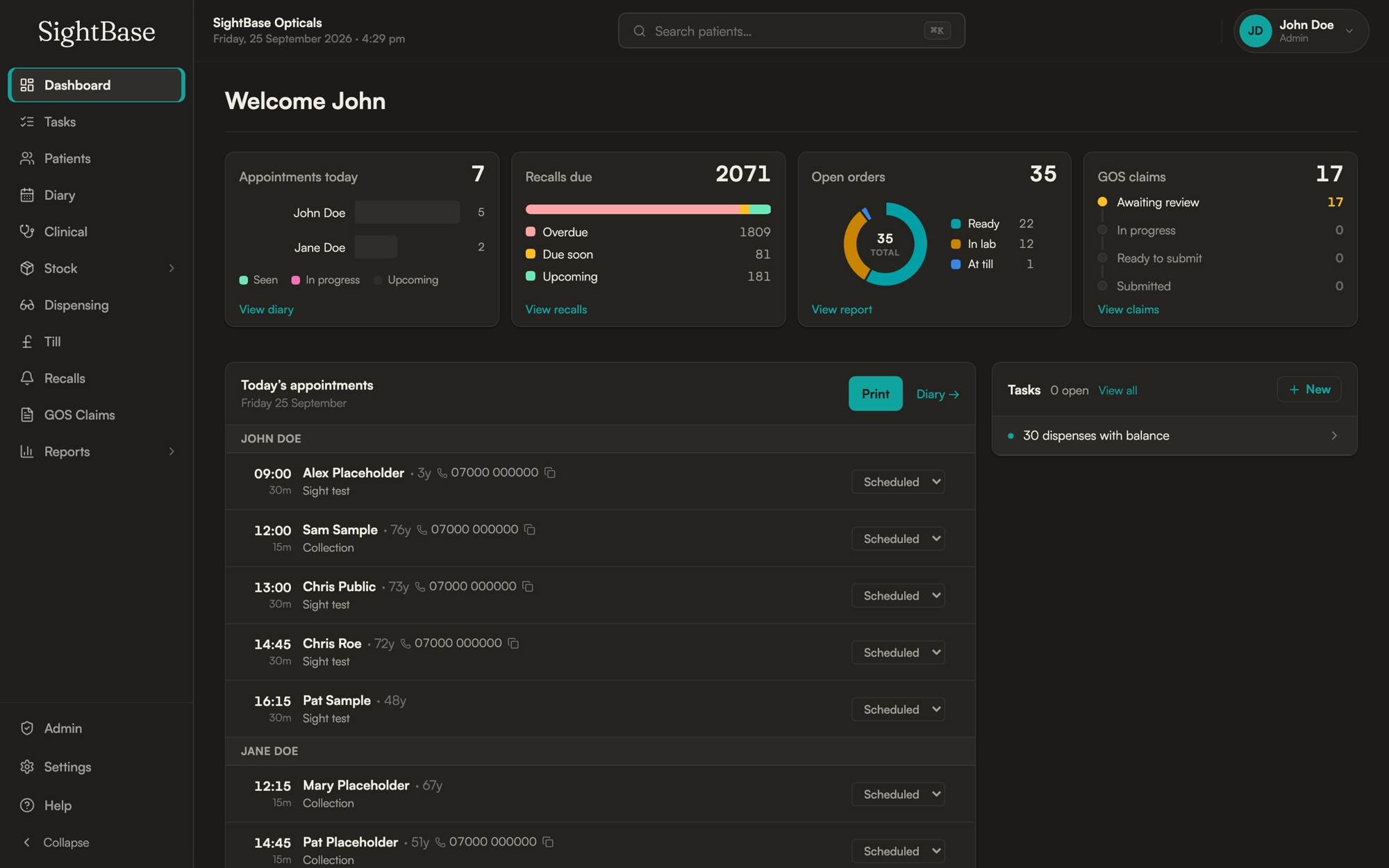Click the Settings gear icon
The width and height of the screenshot is (1389, 868).
tap(27, 767)
